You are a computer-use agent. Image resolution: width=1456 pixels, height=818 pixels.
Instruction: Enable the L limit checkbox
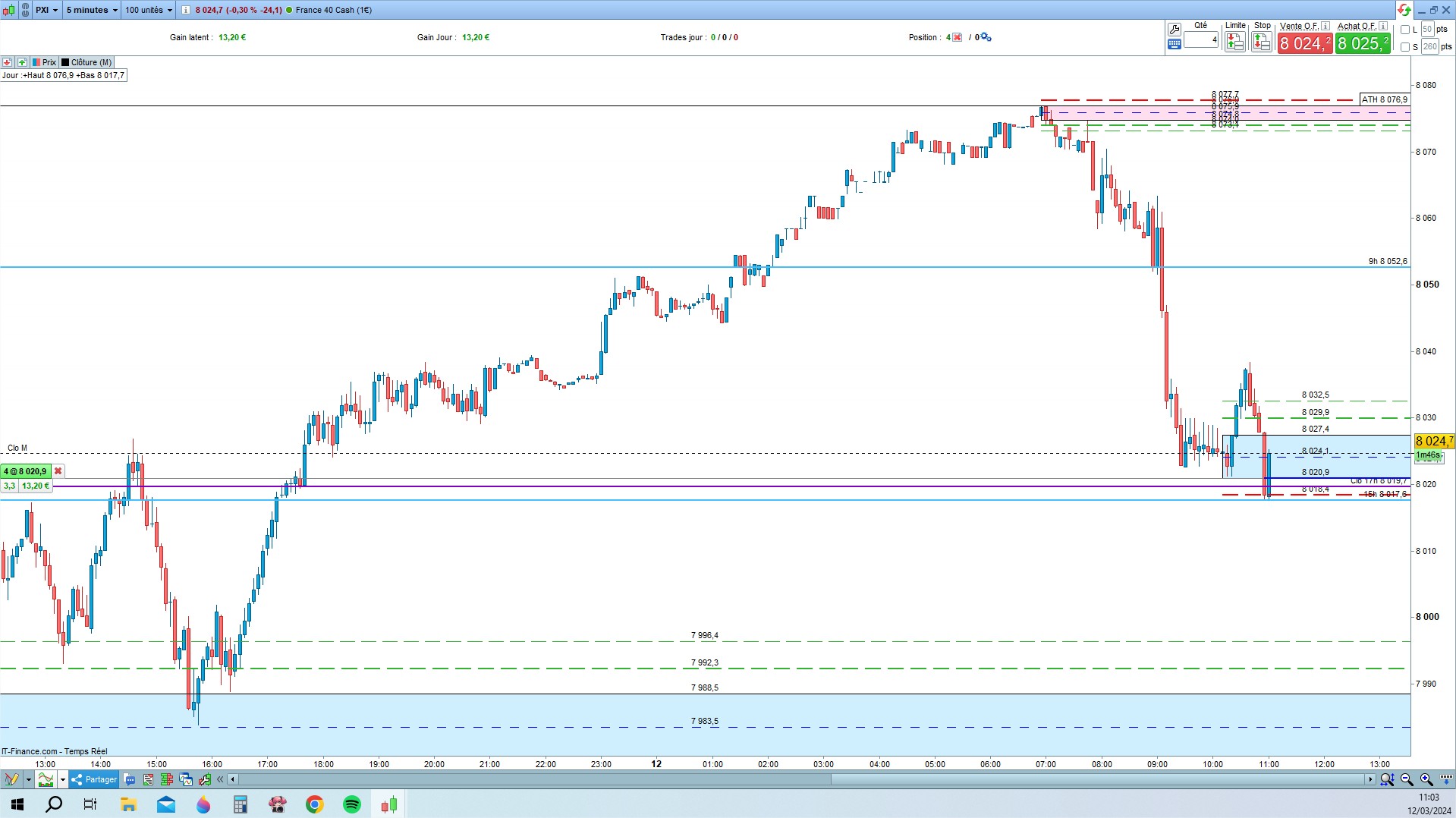tap(1405, 30)
